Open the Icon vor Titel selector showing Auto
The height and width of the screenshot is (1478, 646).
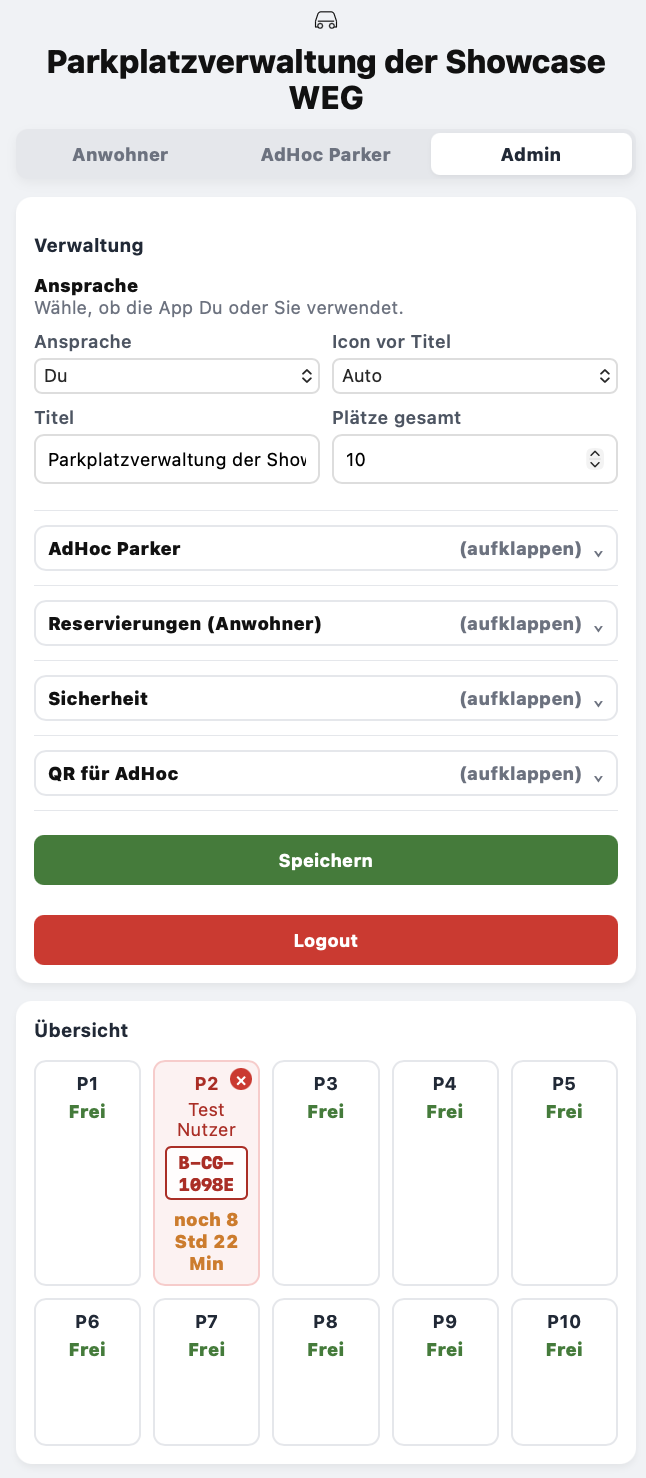(x=474, y=376)
